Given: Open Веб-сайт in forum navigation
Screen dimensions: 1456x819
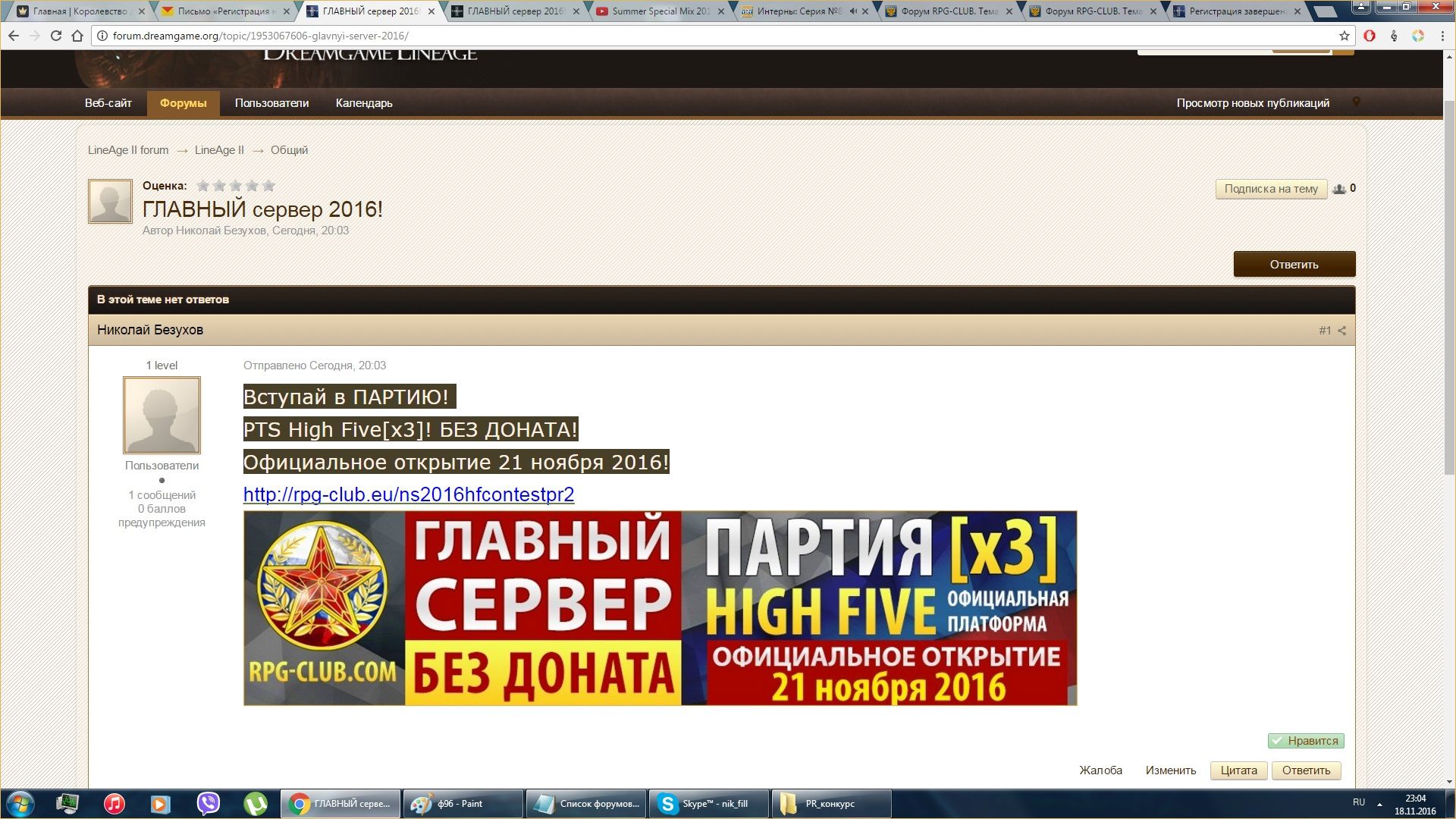Looking at the screenshot, I should [108, 103].
